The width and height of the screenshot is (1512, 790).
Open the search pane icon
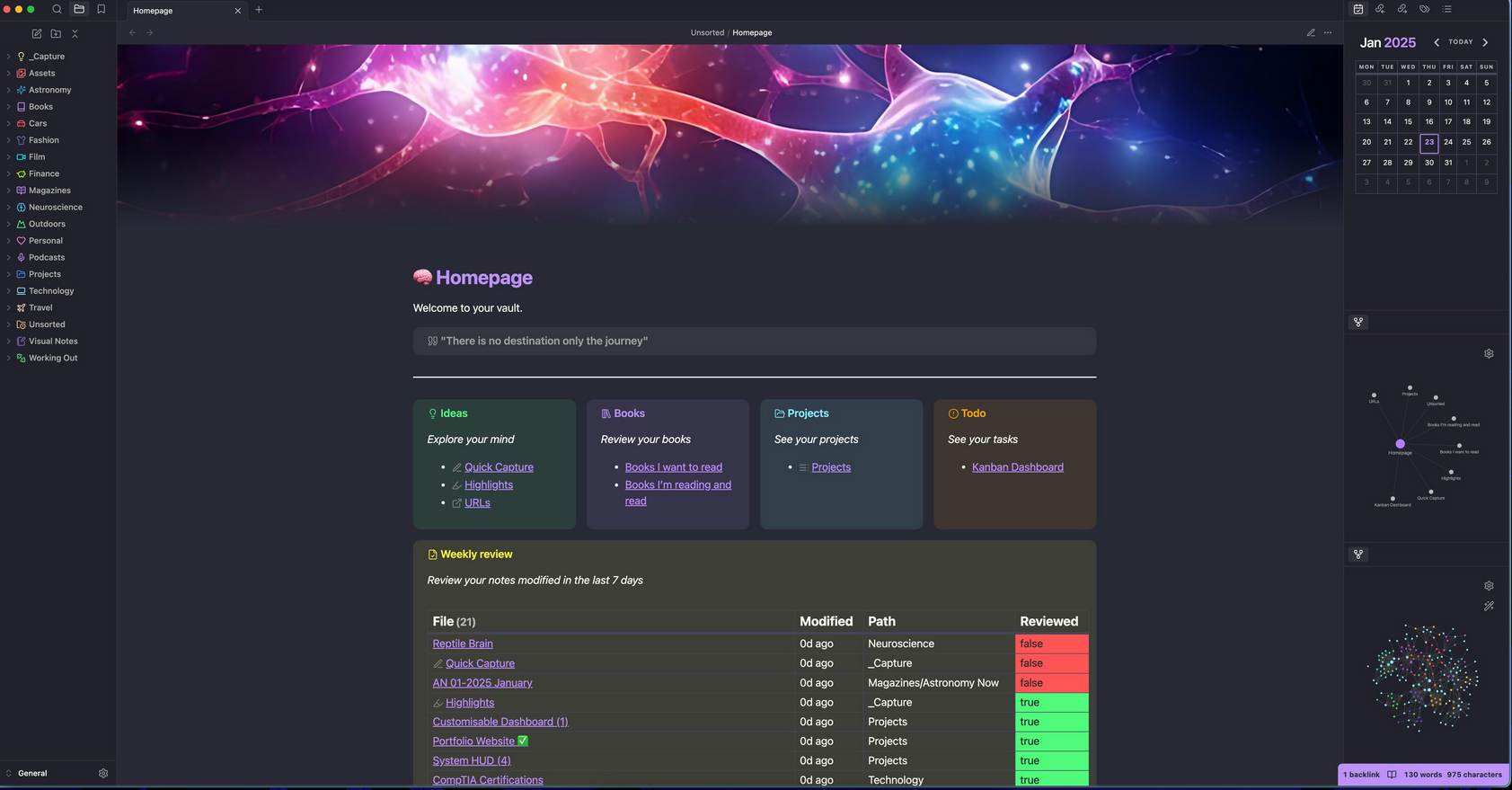(57, 10)
